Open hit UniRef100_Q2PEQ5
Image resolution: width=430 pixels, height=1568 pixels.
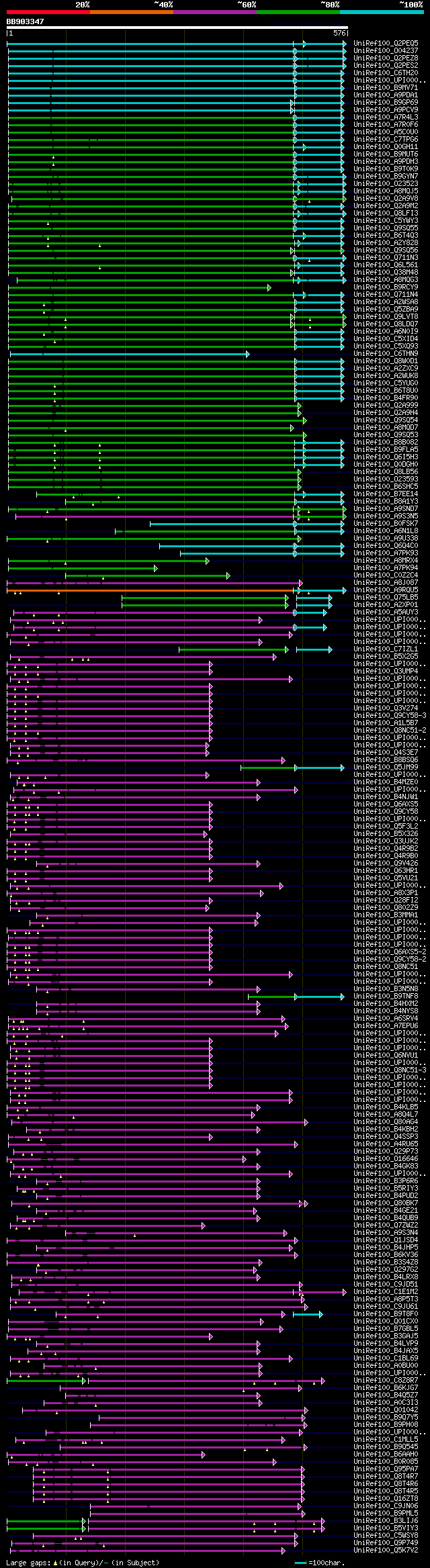pos(386,43)
